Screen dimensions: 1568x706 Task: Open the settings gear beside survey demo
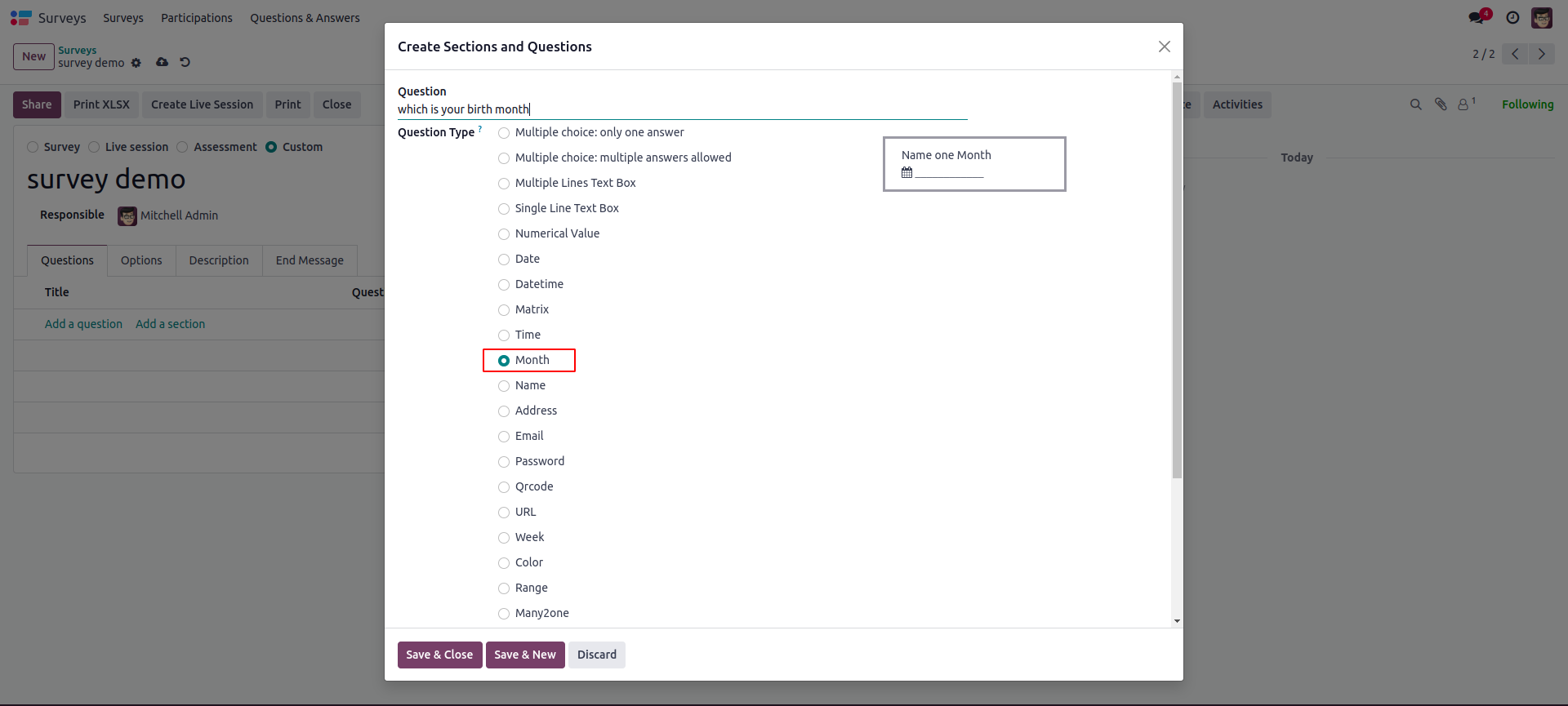(136, 63)
